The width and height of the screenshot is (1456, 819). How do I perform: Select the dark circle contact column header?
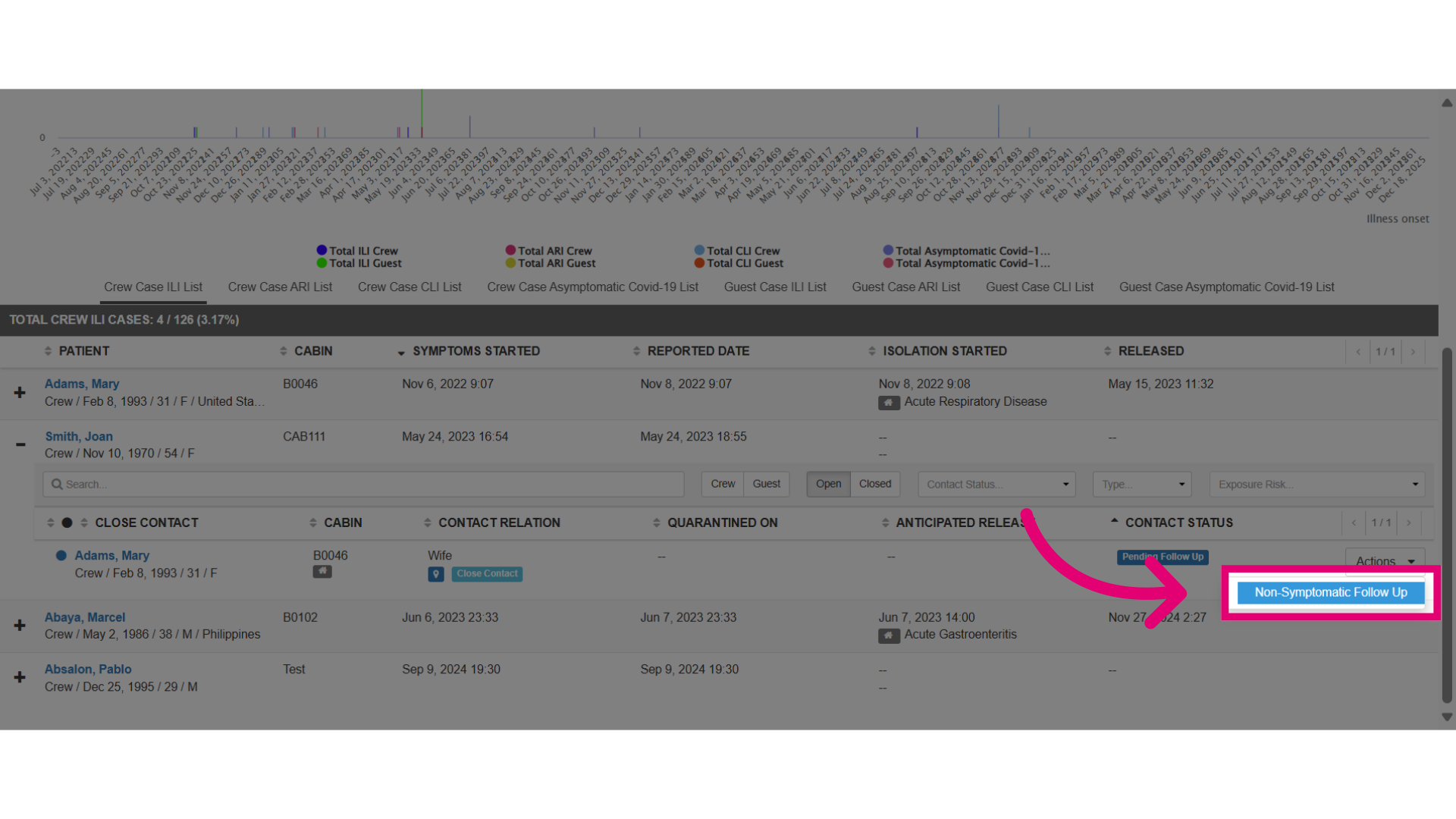(67, 522)
